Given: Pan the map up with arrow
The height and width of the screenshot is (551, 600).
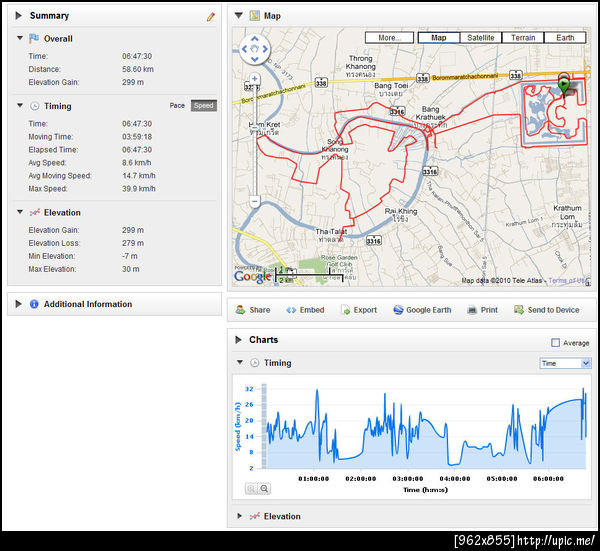Looking at the screenshot, I should (255, 39).
